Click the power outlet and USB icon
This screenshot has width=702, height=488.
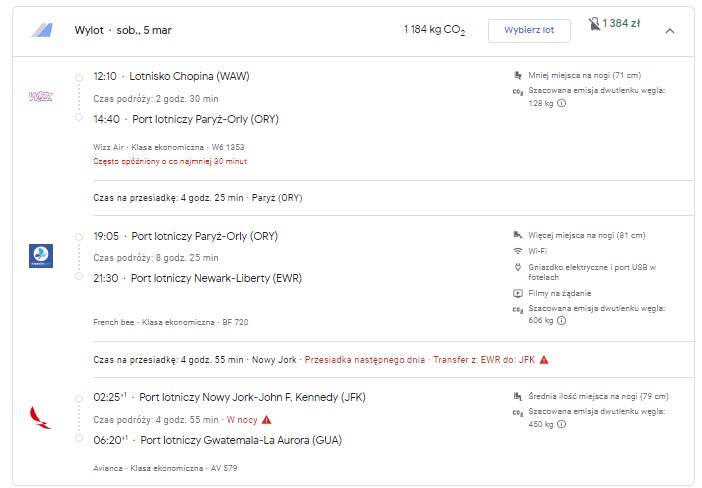518,267
